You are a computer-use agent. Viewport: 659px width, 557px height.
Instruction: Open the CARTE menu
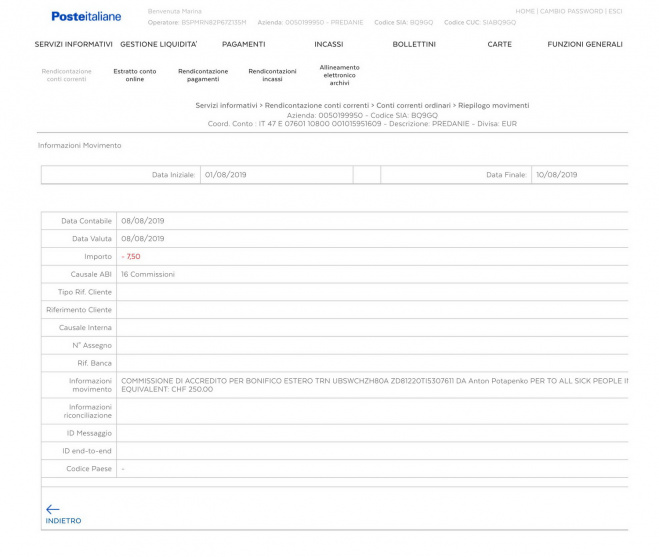tap(499, 44)
